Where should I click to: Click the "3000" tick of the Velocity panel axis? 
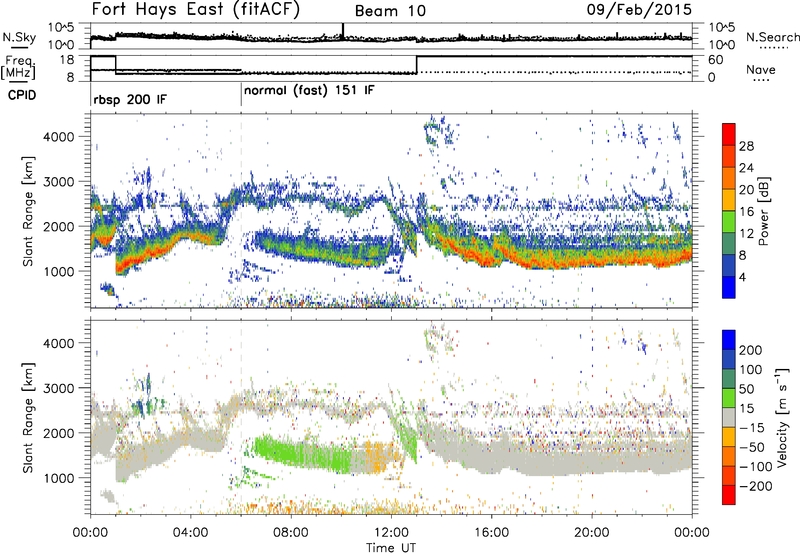click(59, 388)
